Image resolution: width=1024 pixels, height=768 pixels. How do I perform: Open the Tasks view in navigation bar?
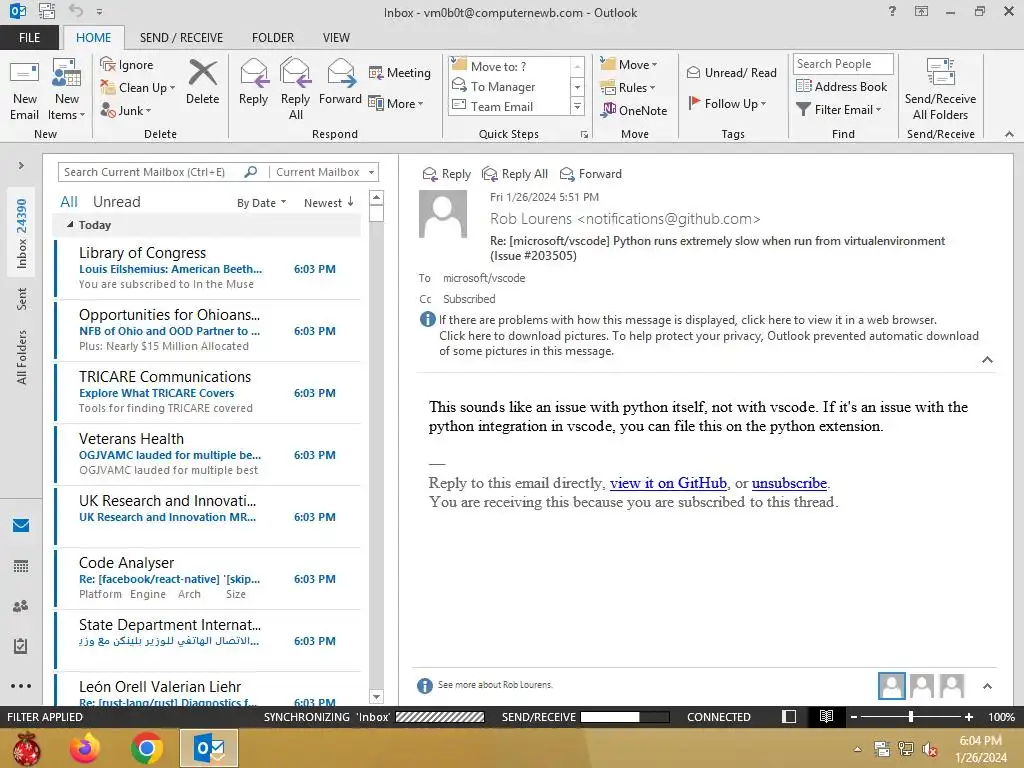point(21,646)
